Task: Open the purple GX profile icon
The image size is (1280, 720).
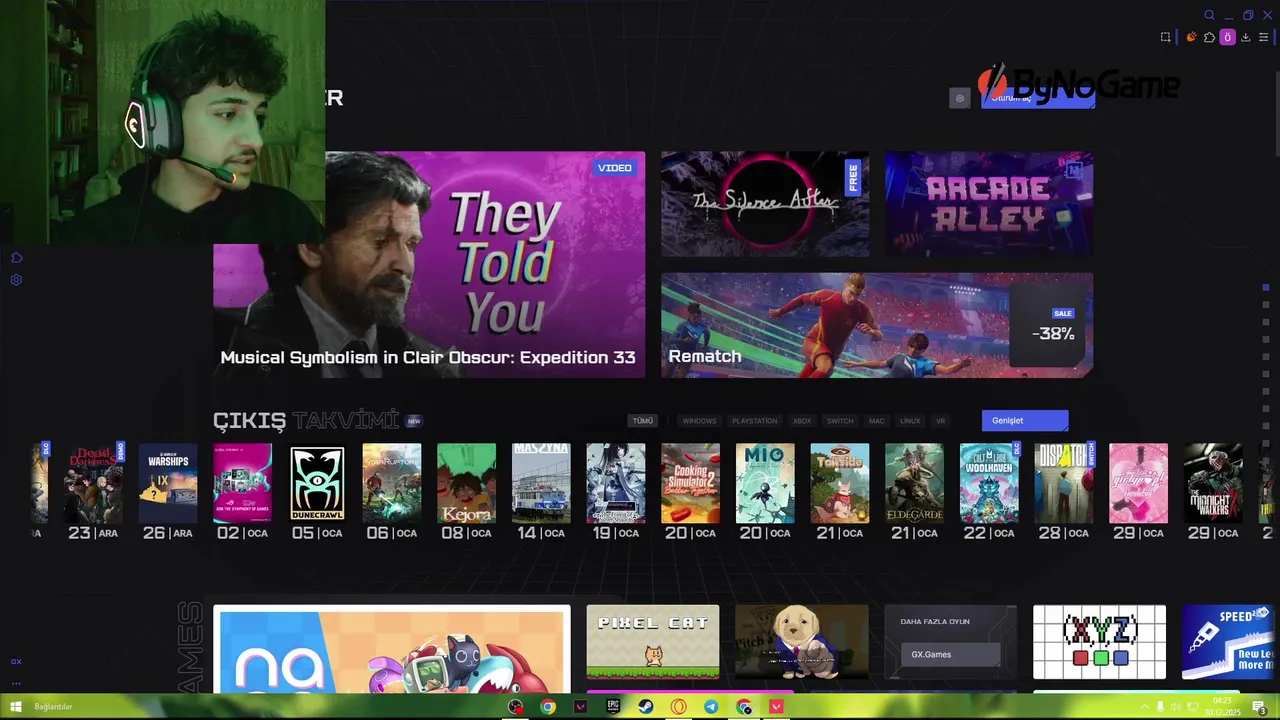Action: pos(1227,37)
